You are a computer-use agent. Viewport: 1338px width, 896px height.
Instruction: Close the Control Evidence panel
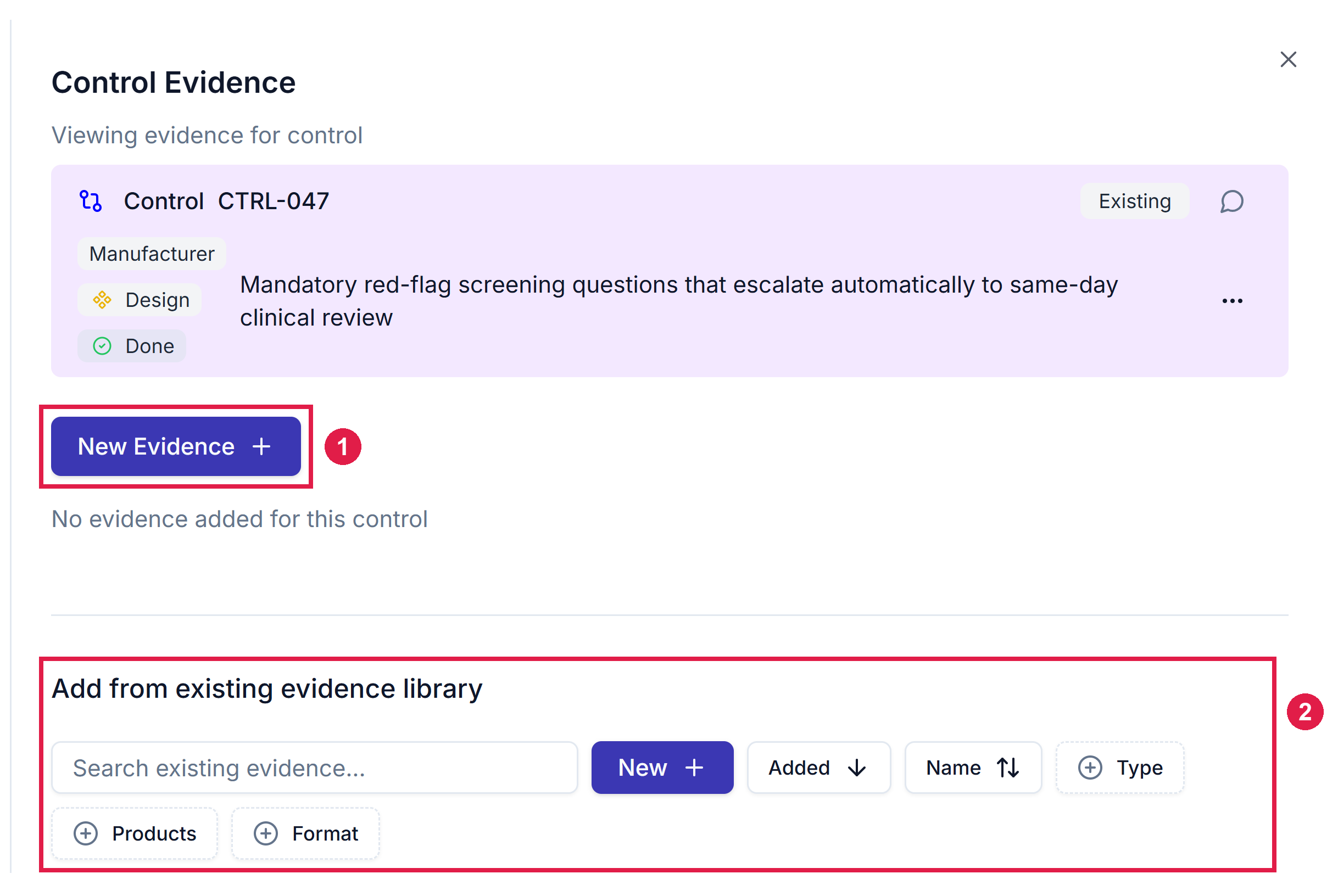[1287, 59]
